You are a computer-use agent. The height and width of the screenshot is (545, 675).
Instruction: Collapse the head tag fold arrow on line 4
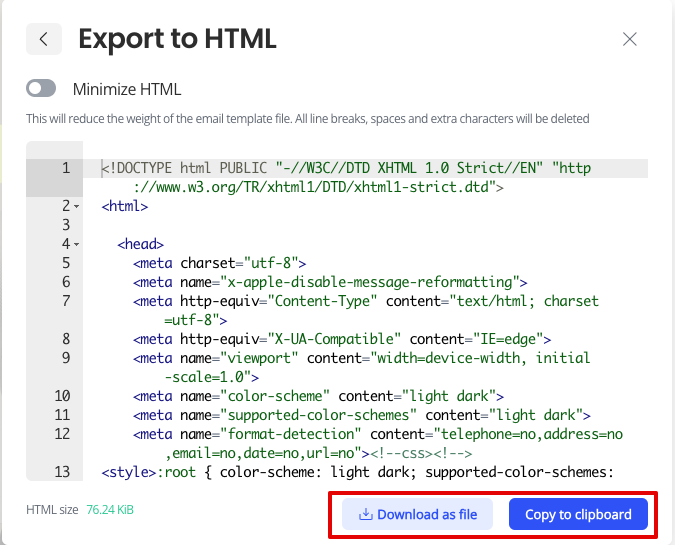coord(77,245)
